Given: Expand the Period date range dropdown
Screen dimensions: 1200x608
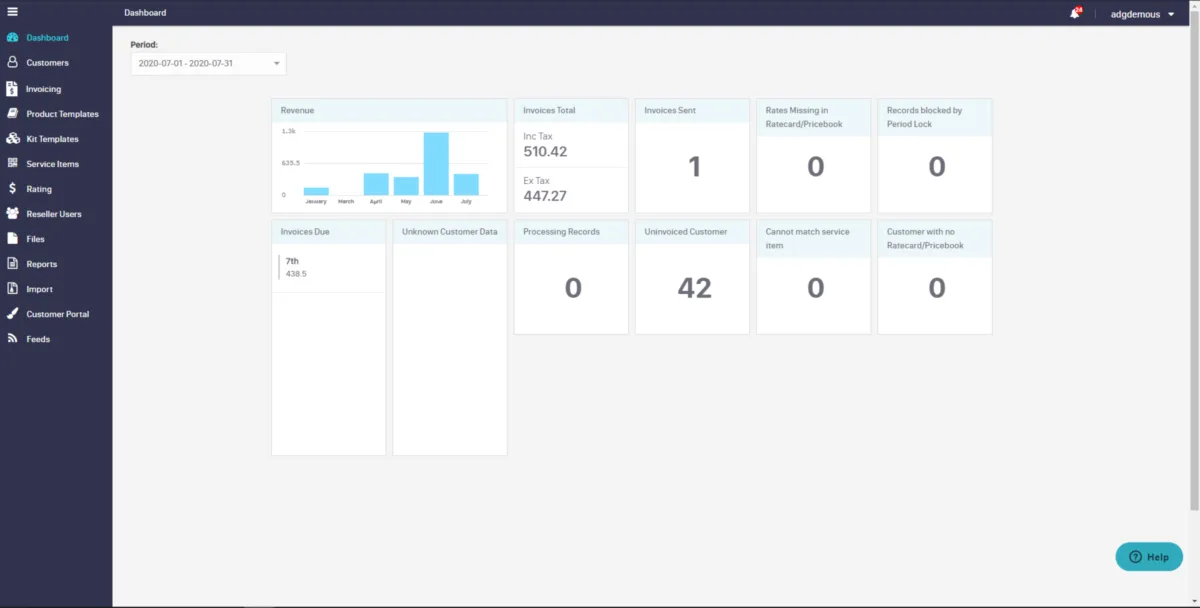Looking at the screenshot, I should click(208, 64).
